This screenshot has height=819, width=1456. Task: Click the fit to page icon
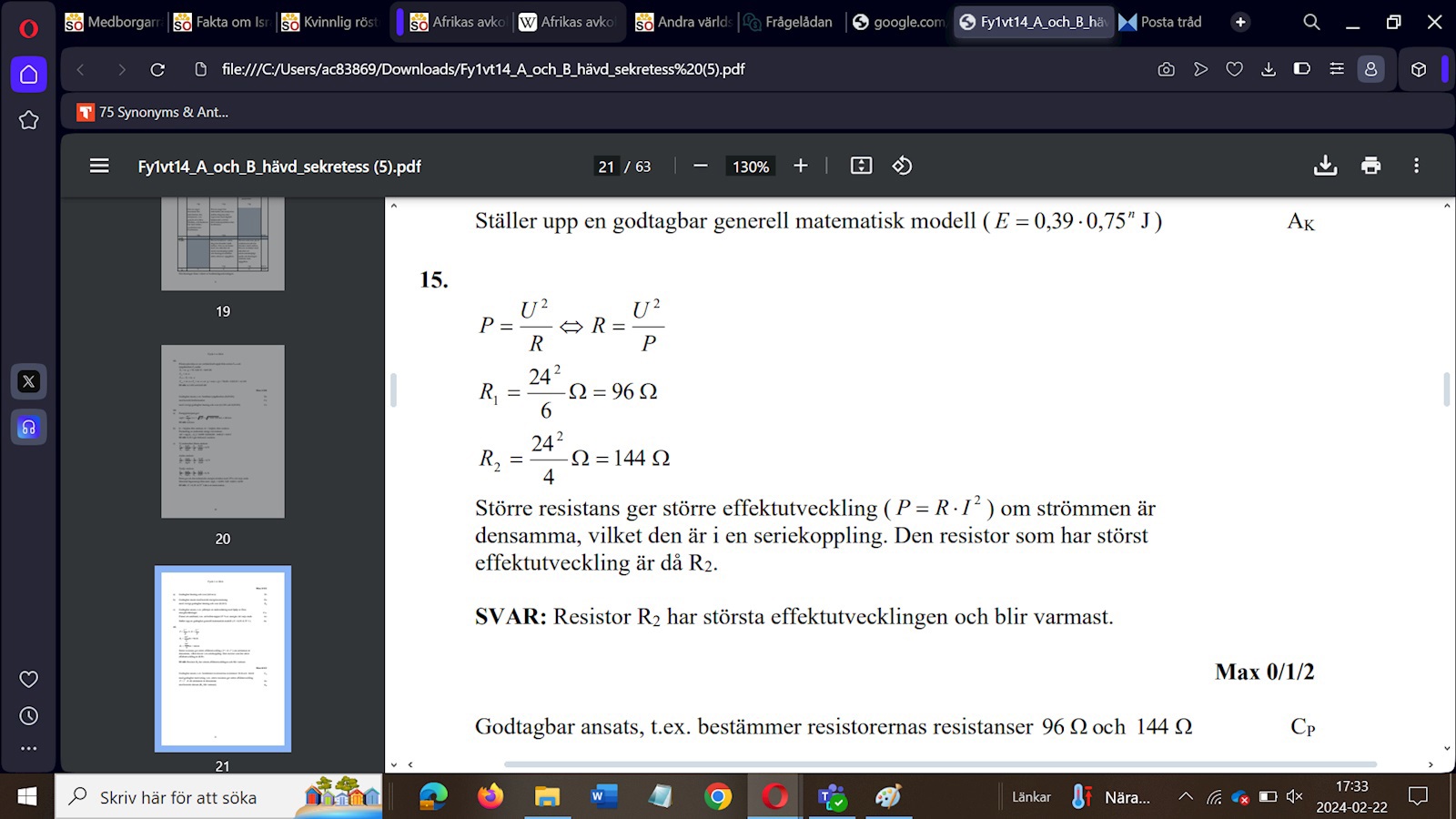861,166
